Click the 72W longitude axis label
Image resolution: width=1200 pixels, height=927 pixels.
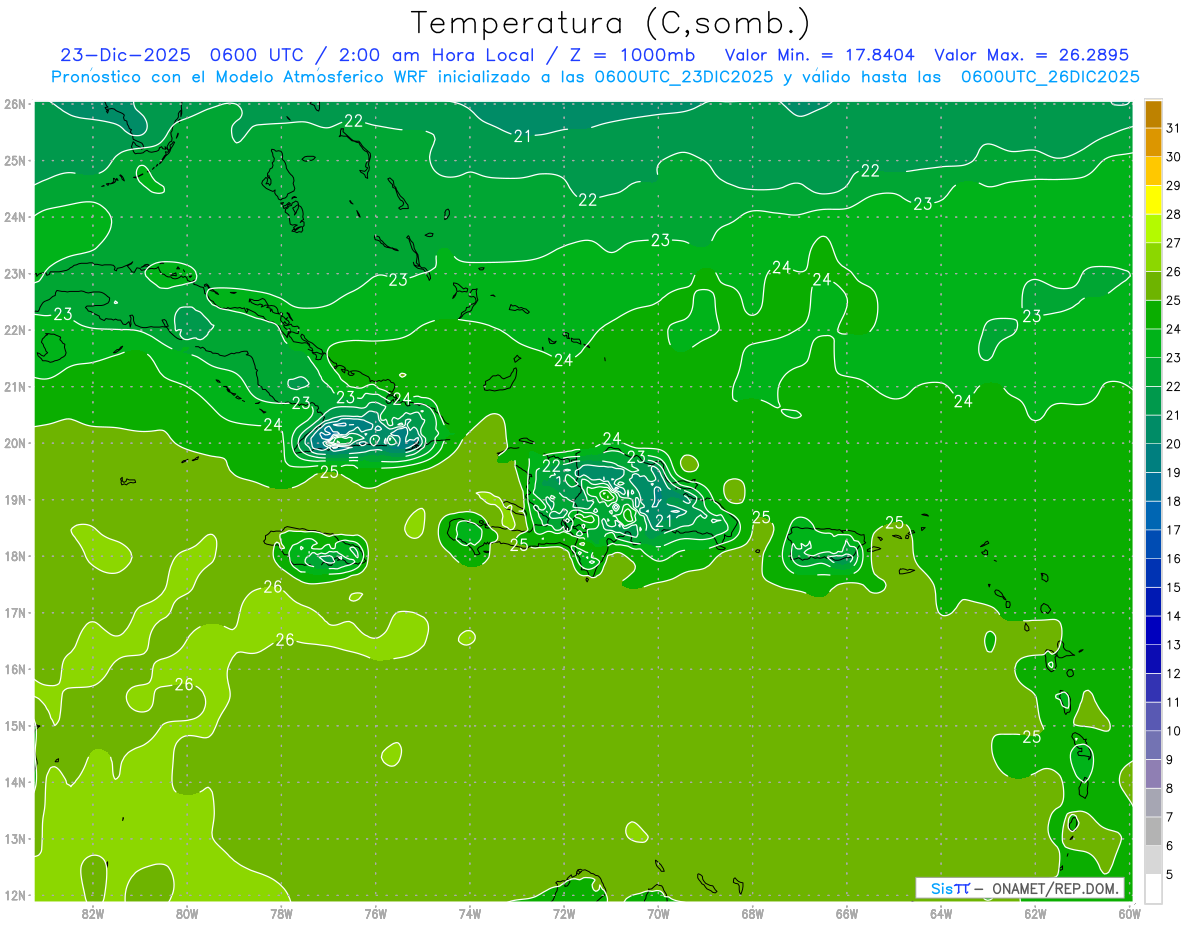(x=564, y=913)
